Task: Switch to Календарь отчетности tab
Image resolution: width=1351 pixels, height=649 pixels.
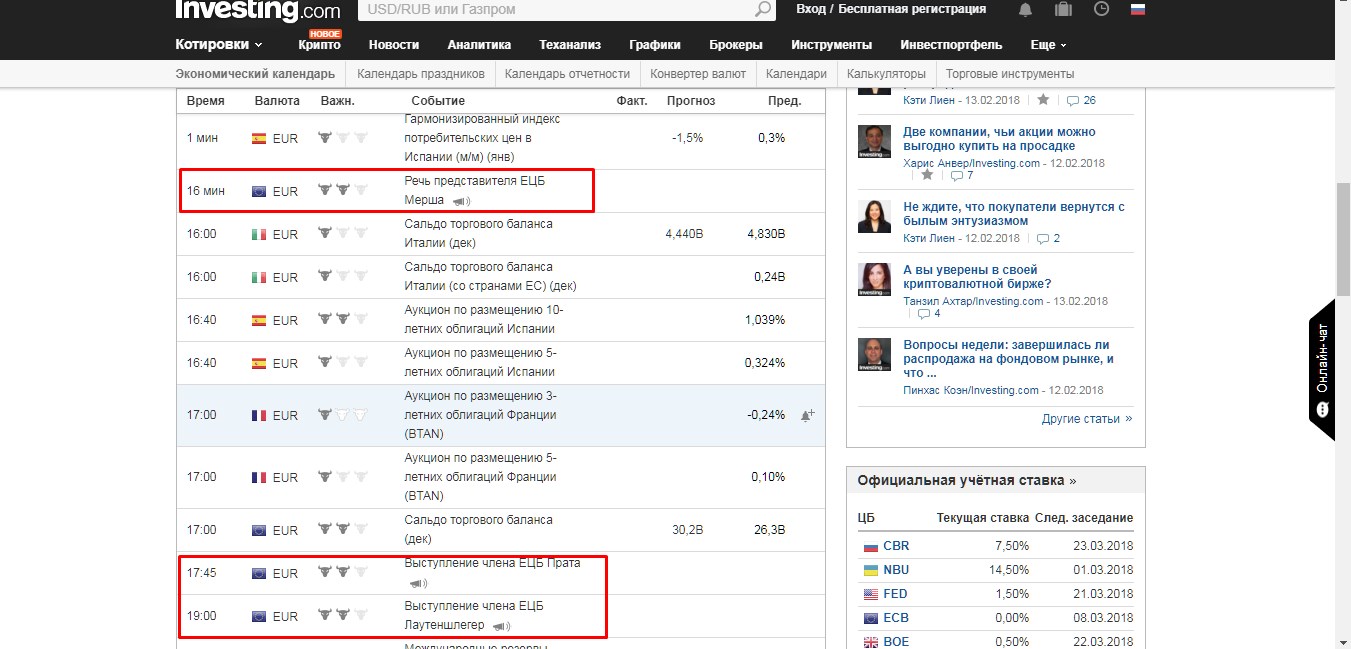Action: click(x=567, y=74)
